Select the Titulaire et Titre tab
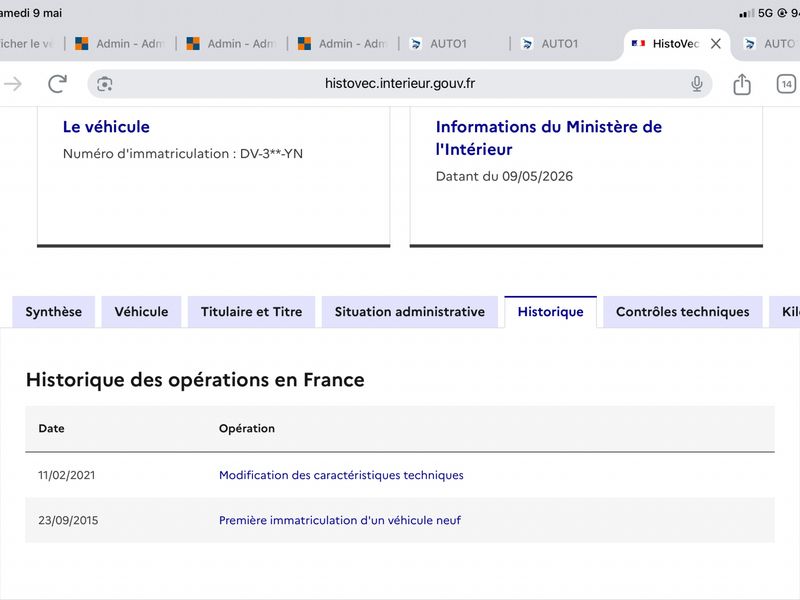This screenshot has height=600, width=800. [252, 312]
